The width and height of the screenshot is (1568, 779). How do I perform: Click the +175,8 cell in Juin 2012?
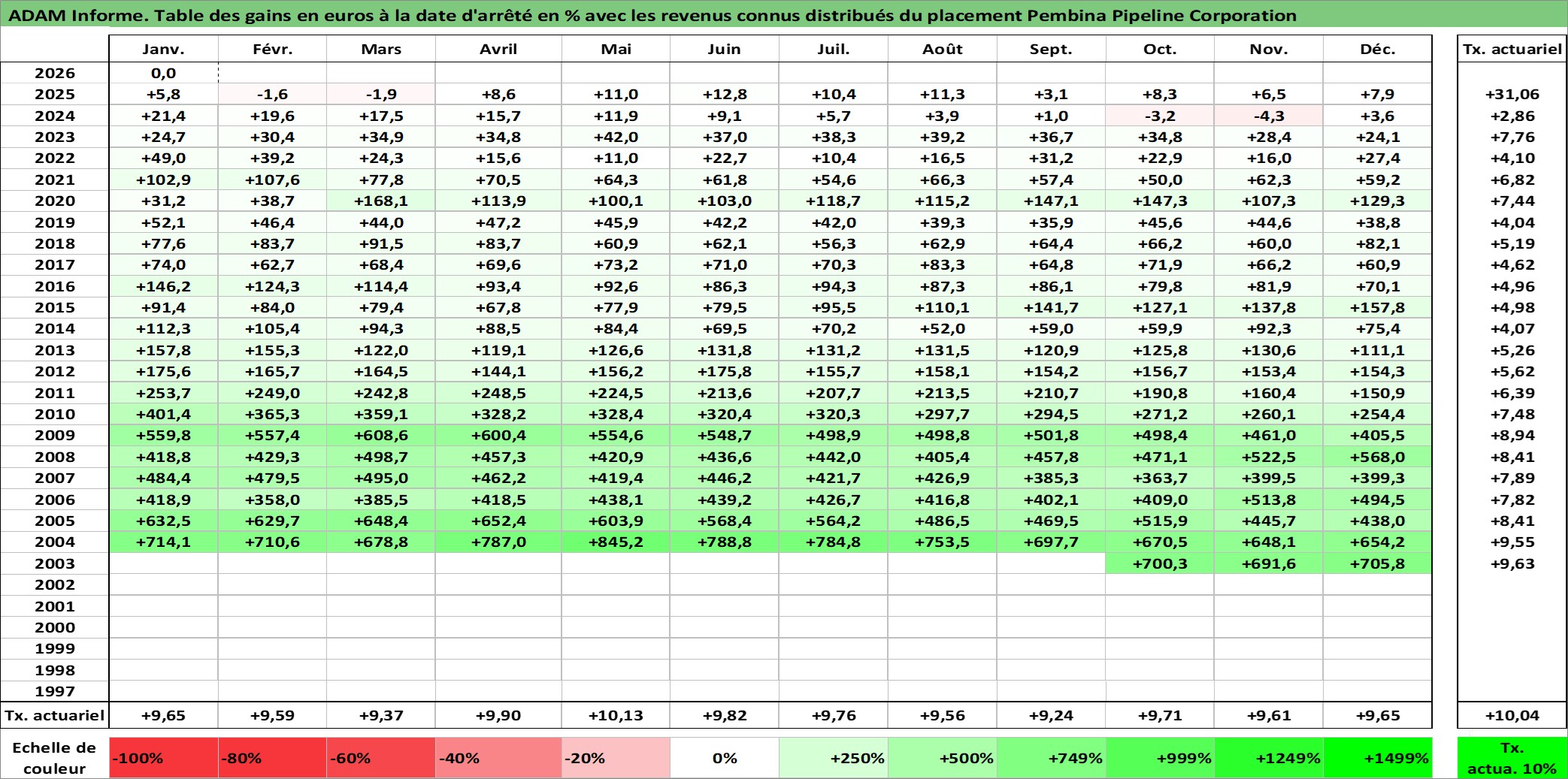(725, 371)
